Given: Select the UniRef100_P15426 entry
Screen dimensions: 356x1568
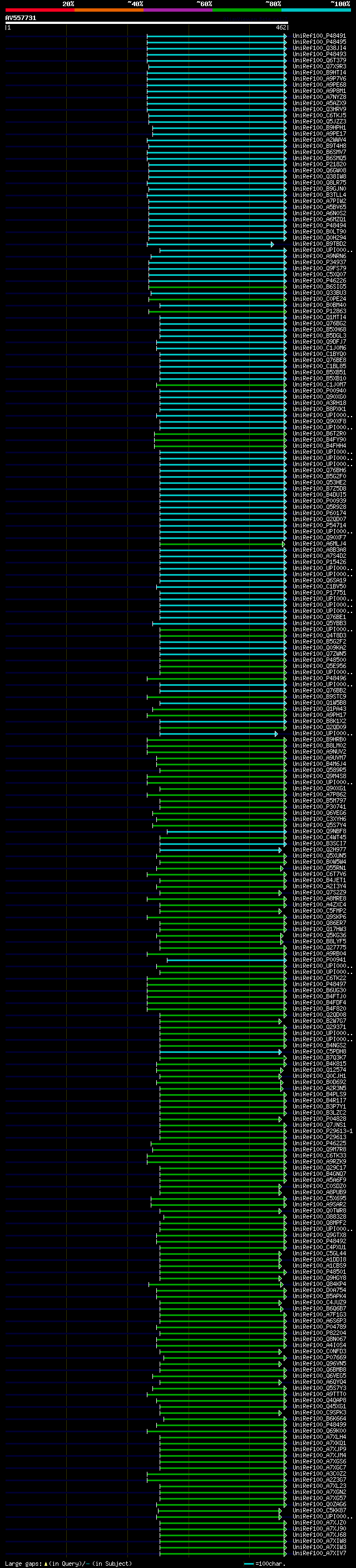Looking at the screenshot, I should coord(319,562).
